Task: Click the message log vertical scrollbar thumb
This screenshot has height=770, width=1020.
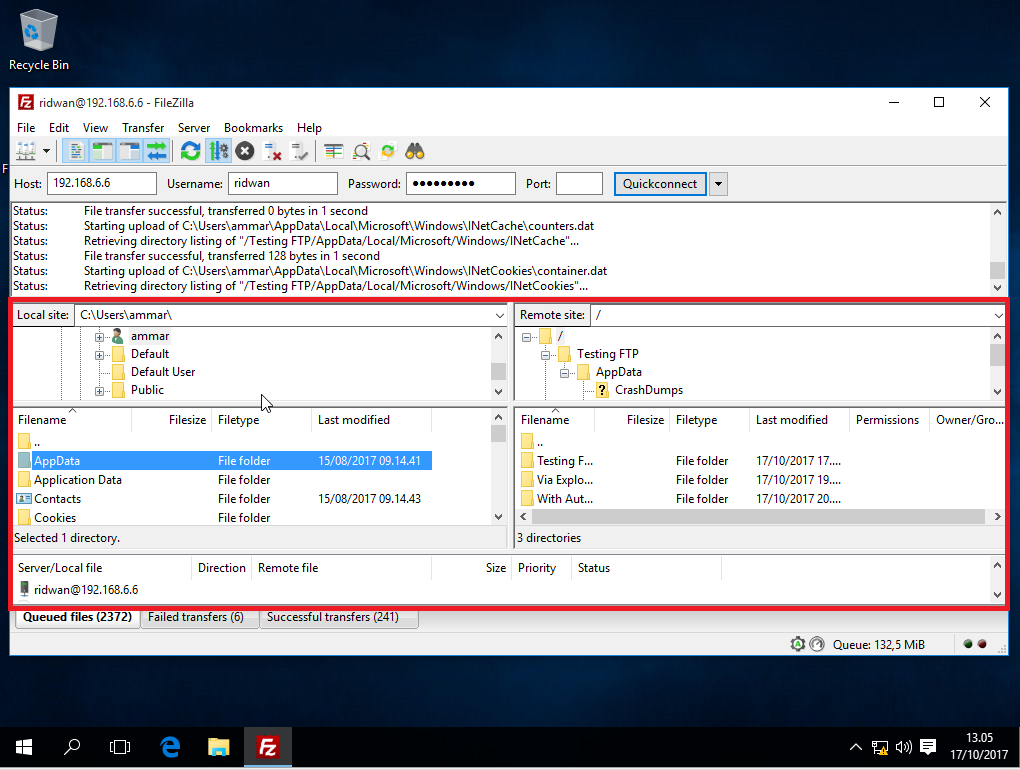Action: point(997,269)
